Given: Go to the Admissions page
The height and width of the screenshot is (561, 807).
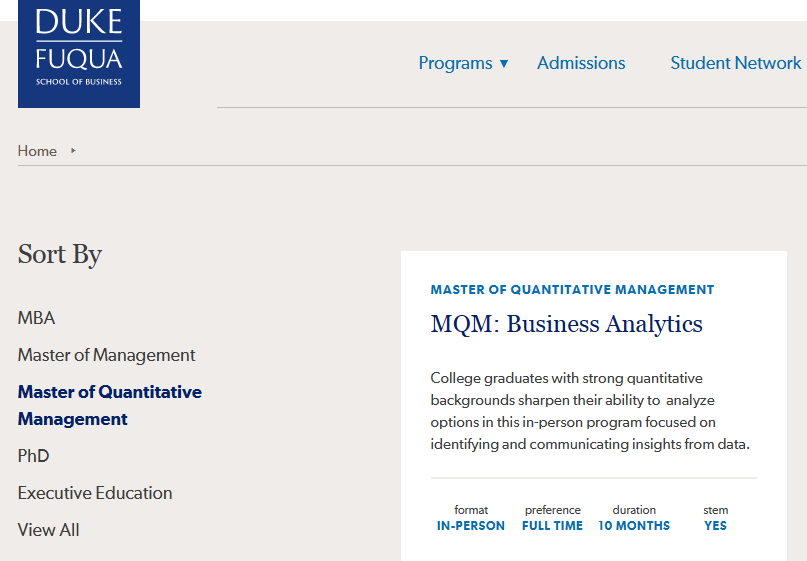Looking at the screenshot, I should pos(581,63).
